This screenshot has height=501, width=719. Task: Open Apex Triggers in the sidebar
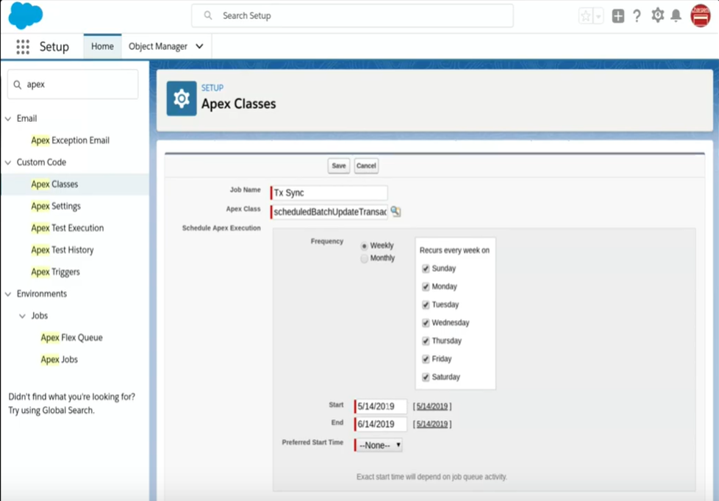click(55, 272)
